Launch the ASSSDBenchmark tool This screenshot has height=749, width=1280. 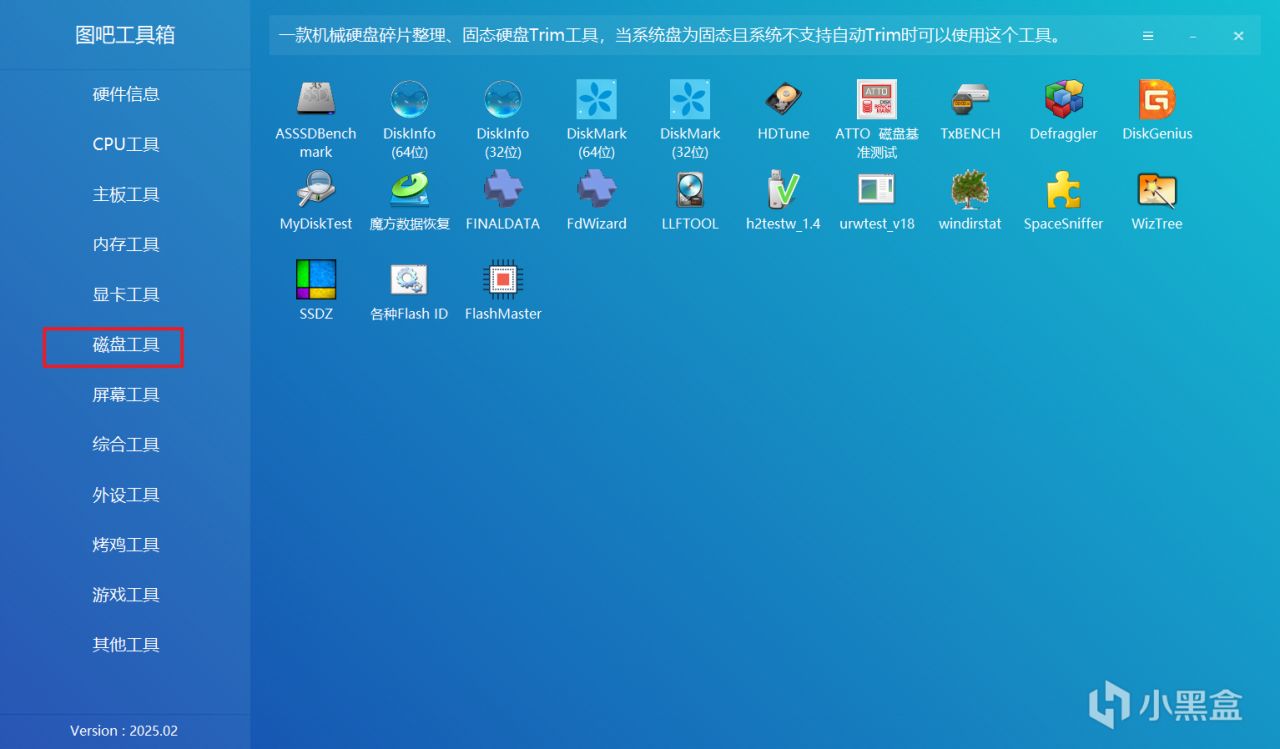316,120
